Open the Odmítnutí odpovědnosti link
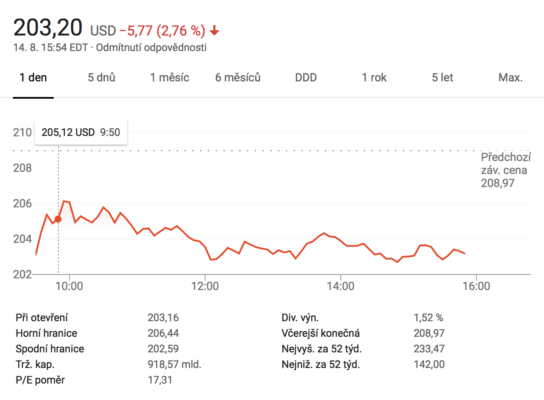 coord(151,48)
